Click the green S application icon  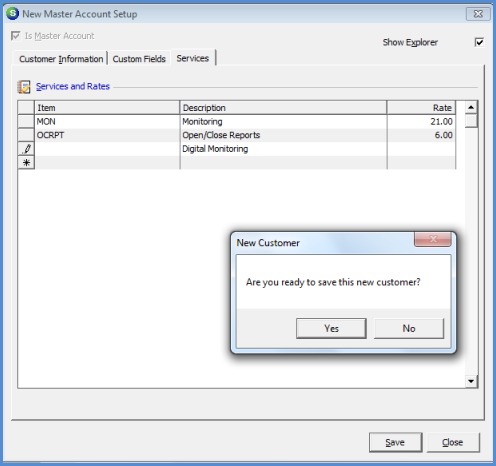point(12,13)
